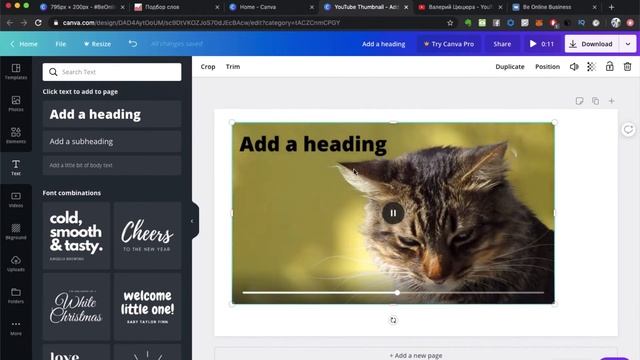Viewport: 640px width, 360px height.
Task: Open the Background sidebar panel
Action: [x=16, y=231]
